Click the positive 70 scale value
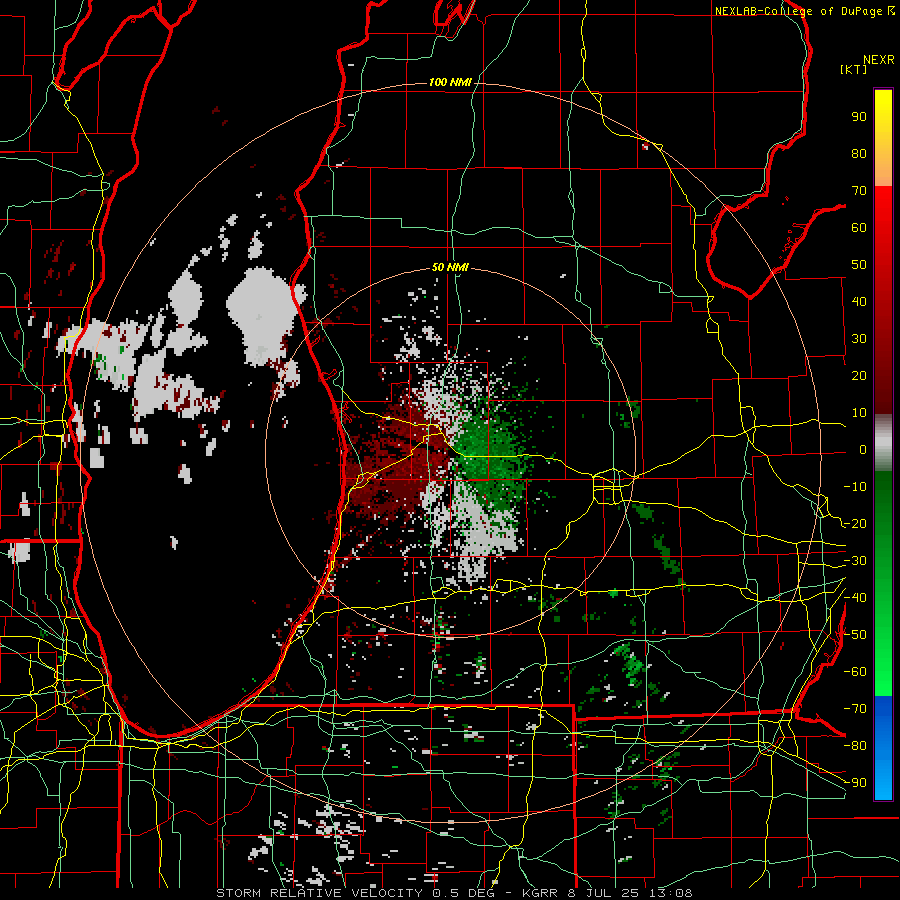This screenshot has height=900, width=900. tap(859, 191)
